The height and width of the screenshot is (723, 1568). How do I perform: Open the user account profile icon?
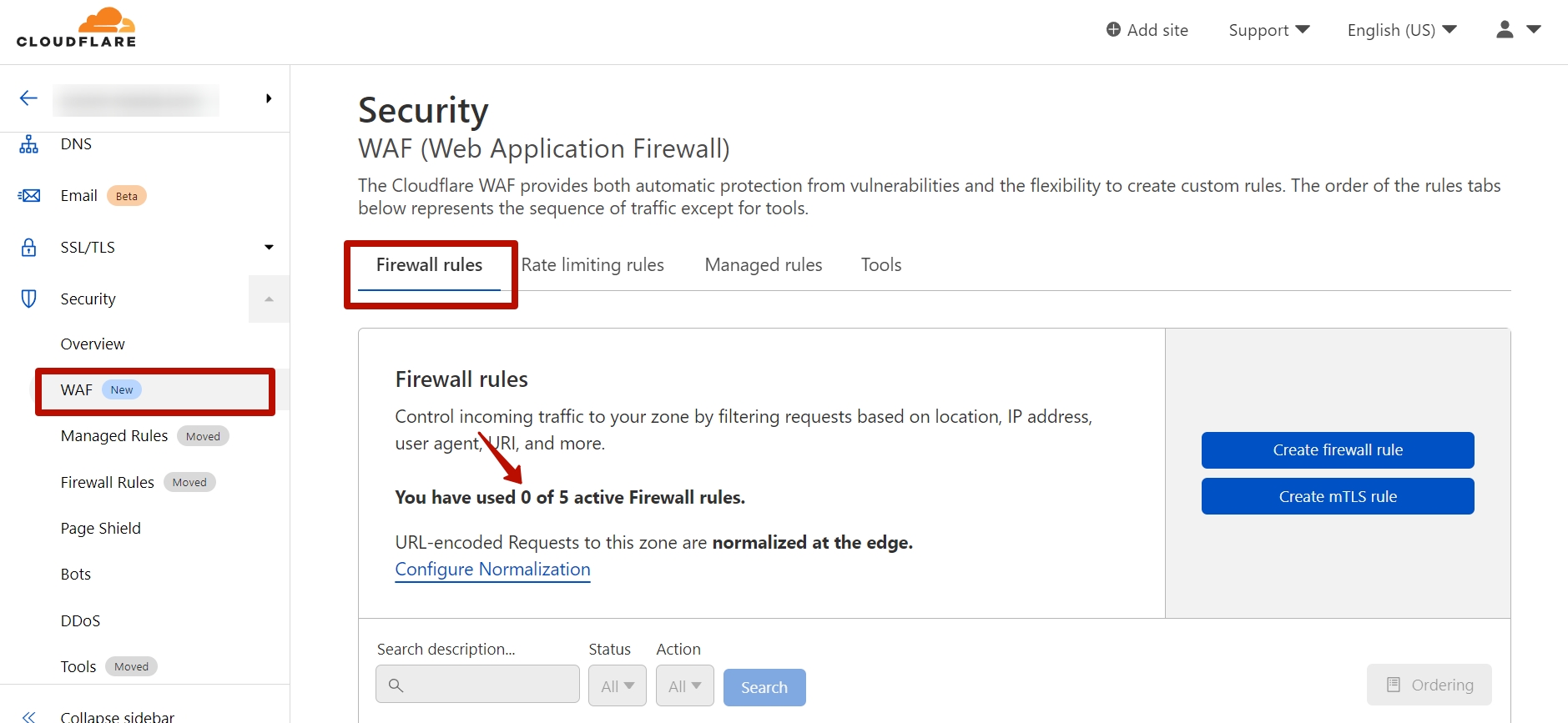tap(1505, 30)
